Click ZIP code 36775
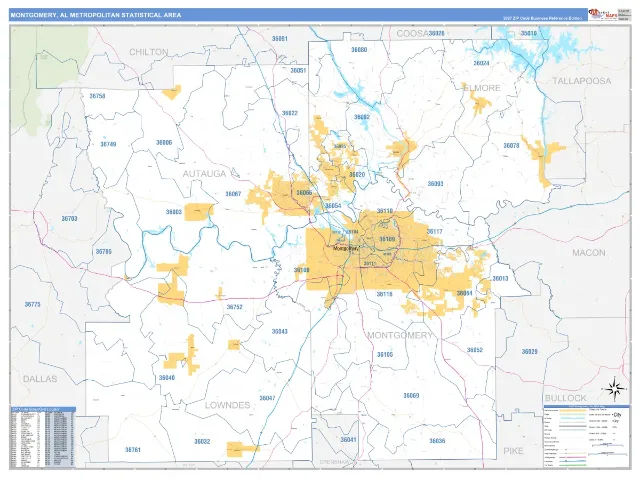 point(32,304)
